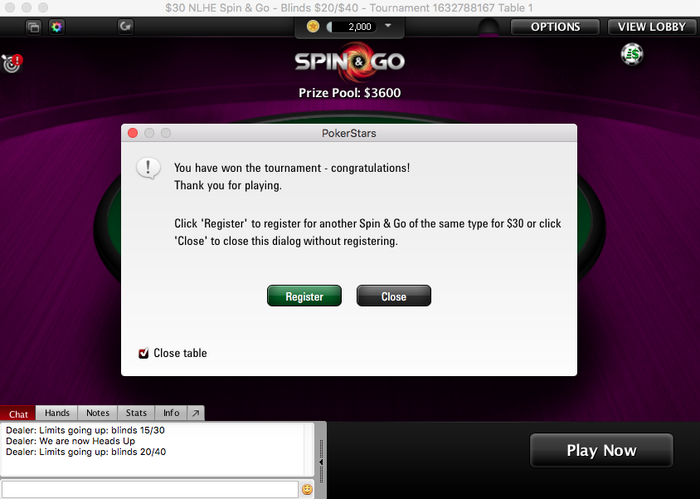Pop out the chat panel arrow icon
The width and height of the screenshot is (700, 499).
(x=196, y=413)
